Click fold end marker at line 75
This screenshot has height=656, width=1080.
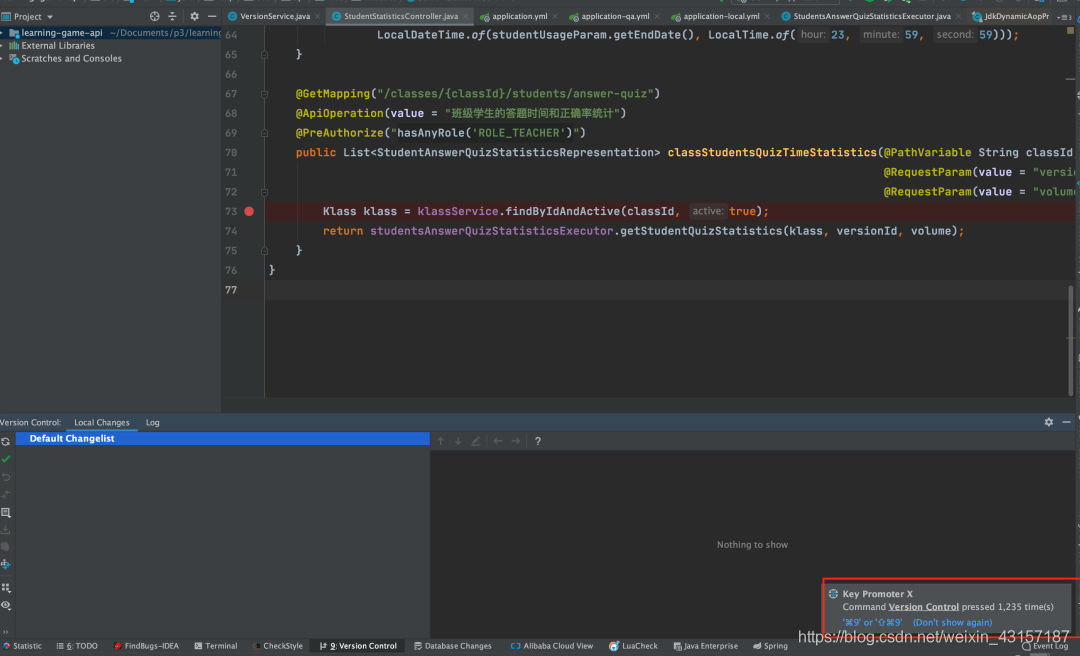264,251
